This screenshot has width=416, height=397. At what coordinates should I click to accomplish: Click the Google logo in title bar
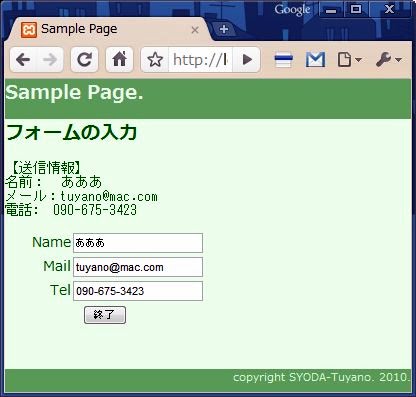pos(292,10)
